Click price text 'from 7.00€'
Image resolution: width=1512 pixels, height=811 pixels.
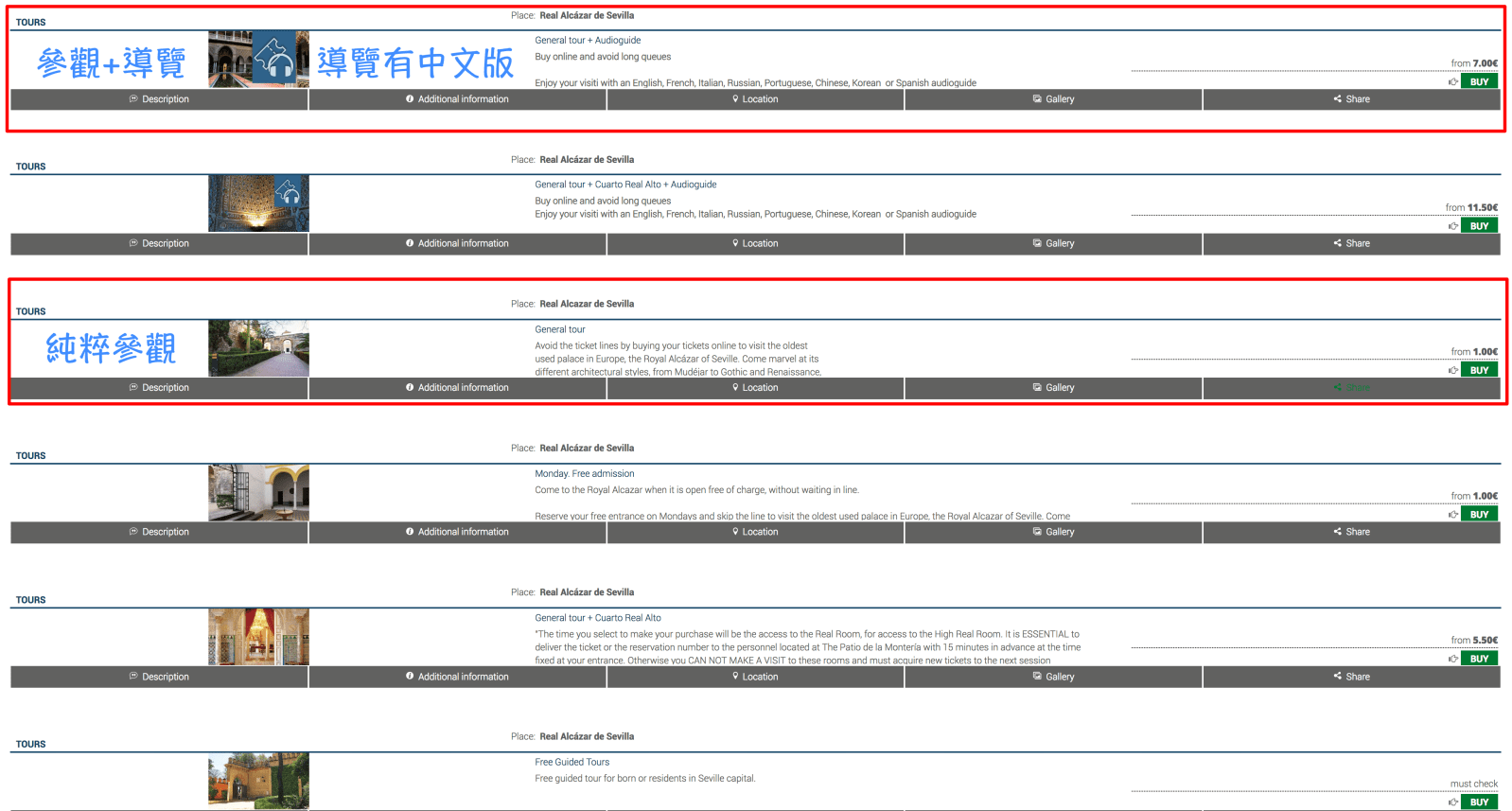coord(1474,63)
